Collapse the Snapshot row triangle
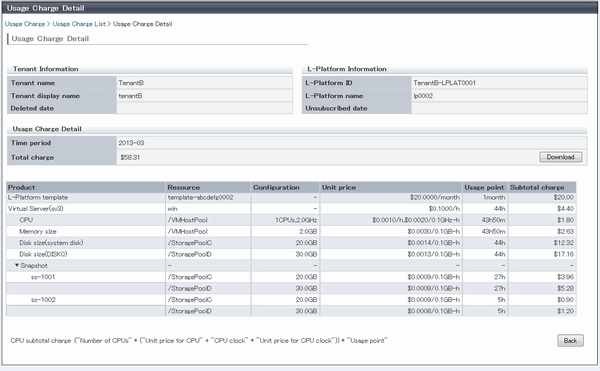 click(17, 265)
